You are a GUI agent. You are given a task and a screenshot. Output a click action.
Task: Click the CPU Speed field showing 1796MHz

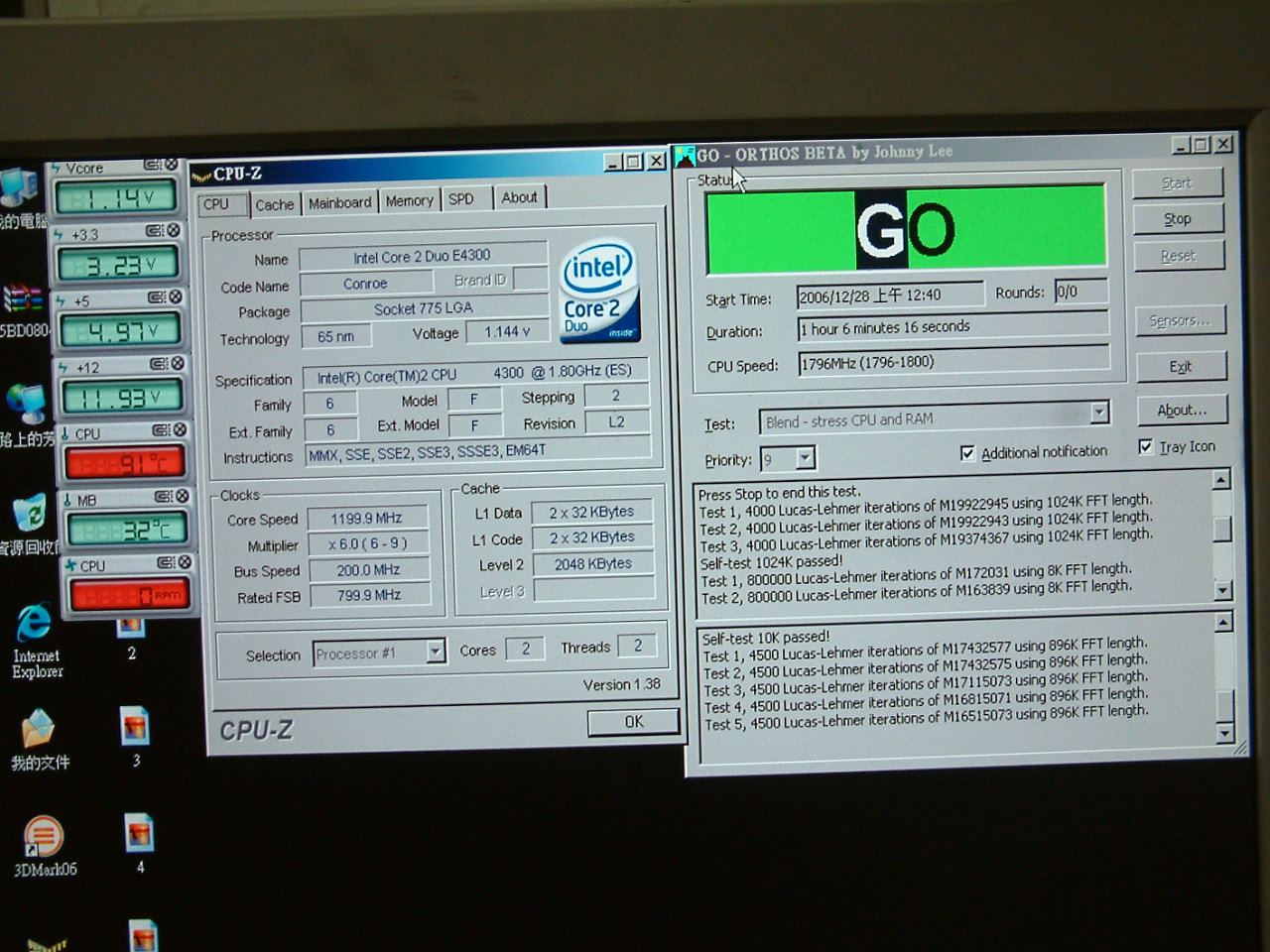pos(953,362)
